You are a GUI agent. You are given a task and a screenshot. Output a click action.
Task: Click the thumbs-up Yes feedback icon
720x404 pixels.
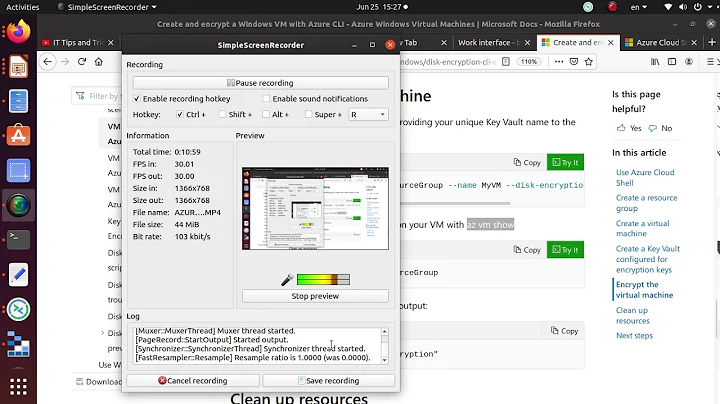(621, 128)
